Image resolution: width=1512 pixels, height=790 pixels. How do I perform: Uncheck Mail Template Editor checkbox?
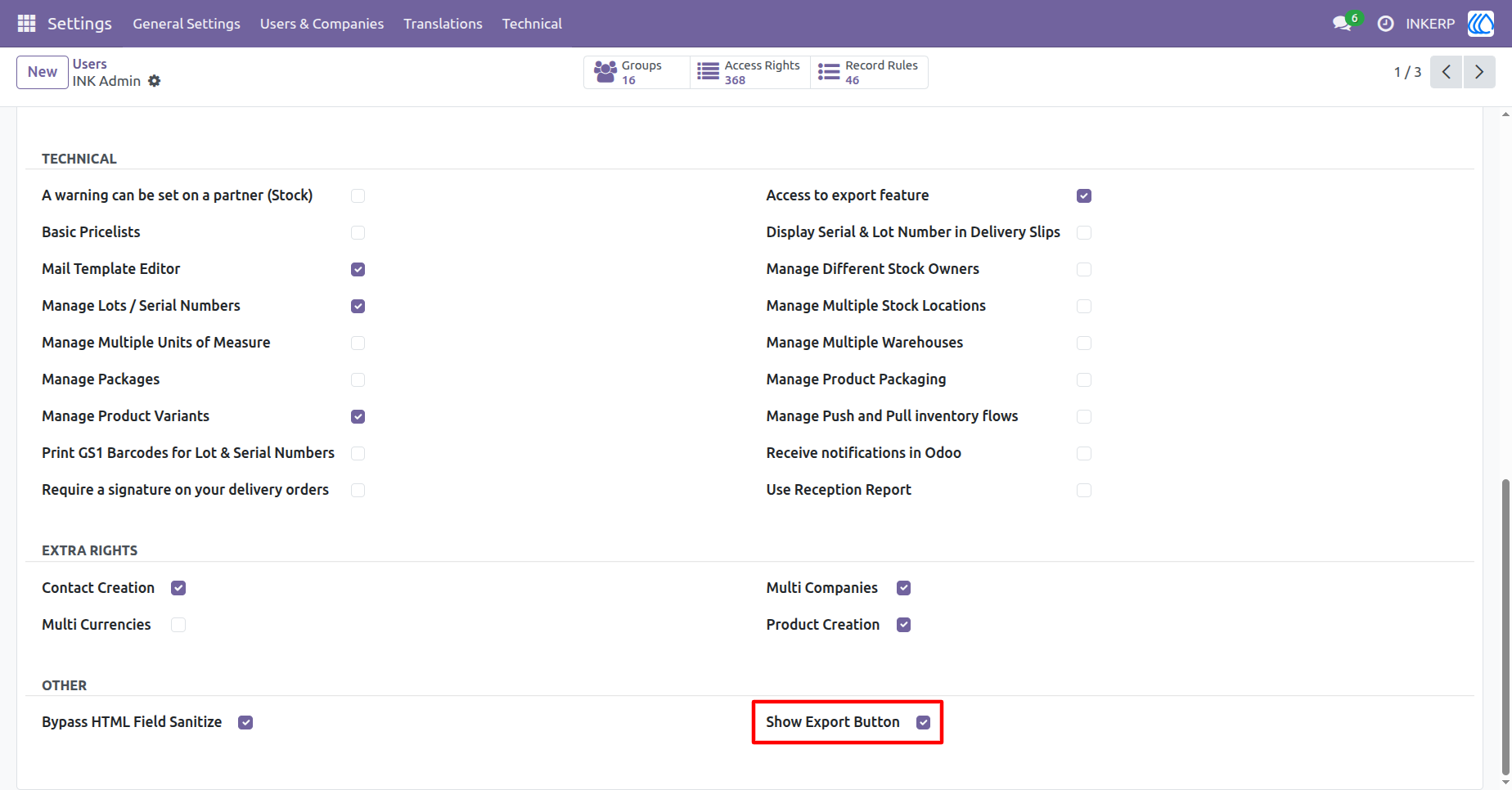358,269
